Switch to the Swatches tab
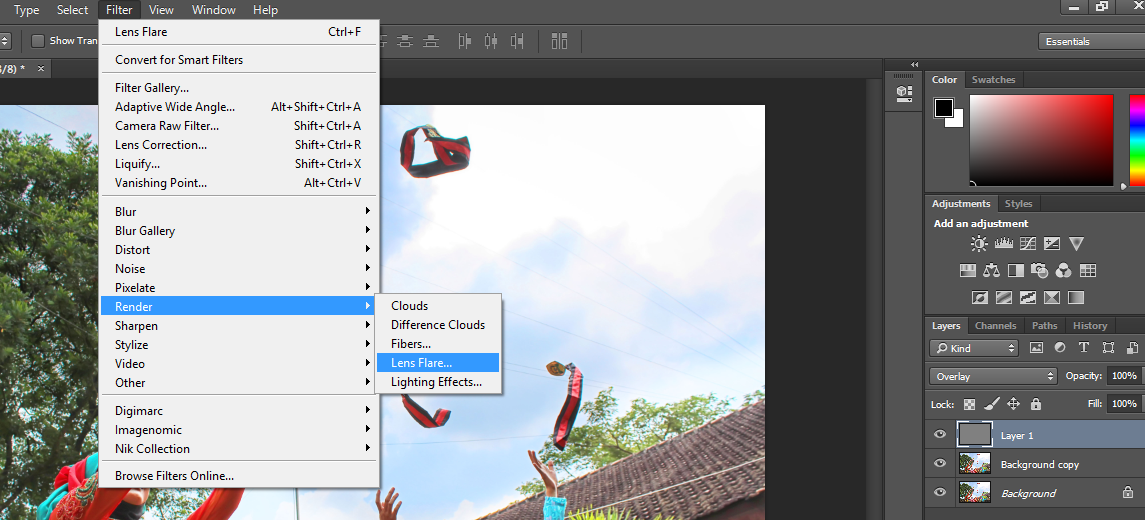The image size is (1145, 520). [993, 80]
